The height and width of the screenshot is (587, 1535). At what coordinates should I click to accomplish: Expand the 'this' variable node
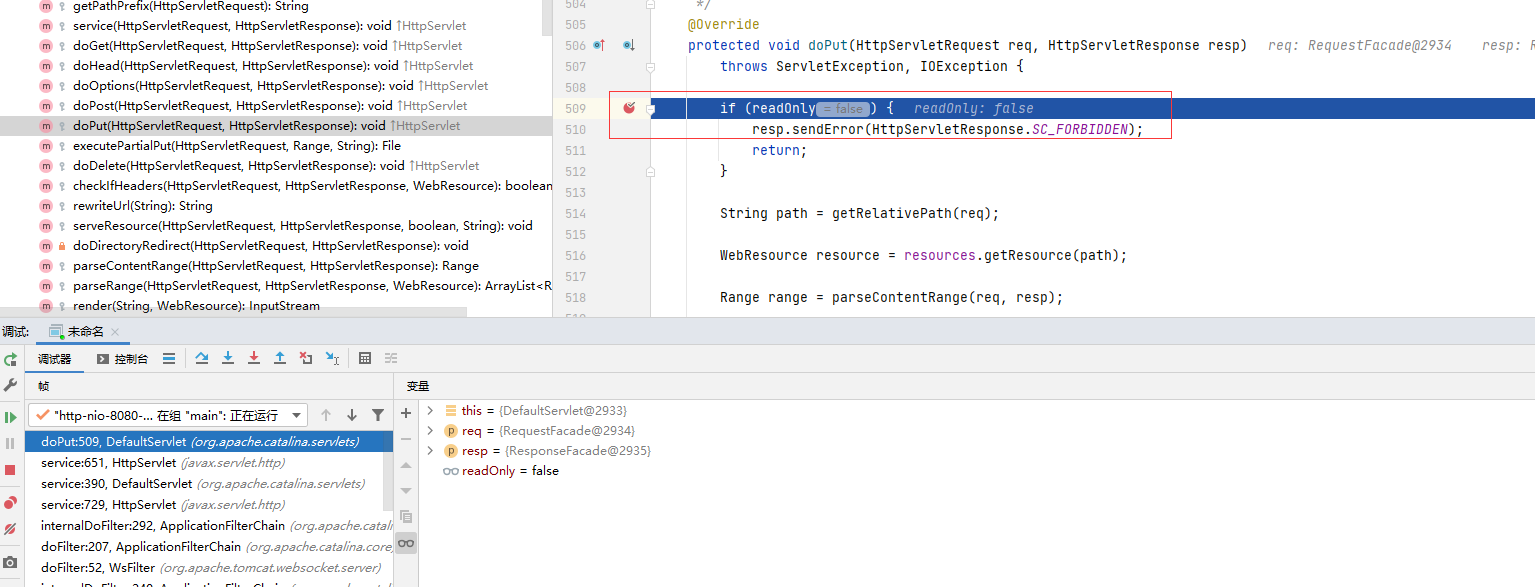click(430, 411)
